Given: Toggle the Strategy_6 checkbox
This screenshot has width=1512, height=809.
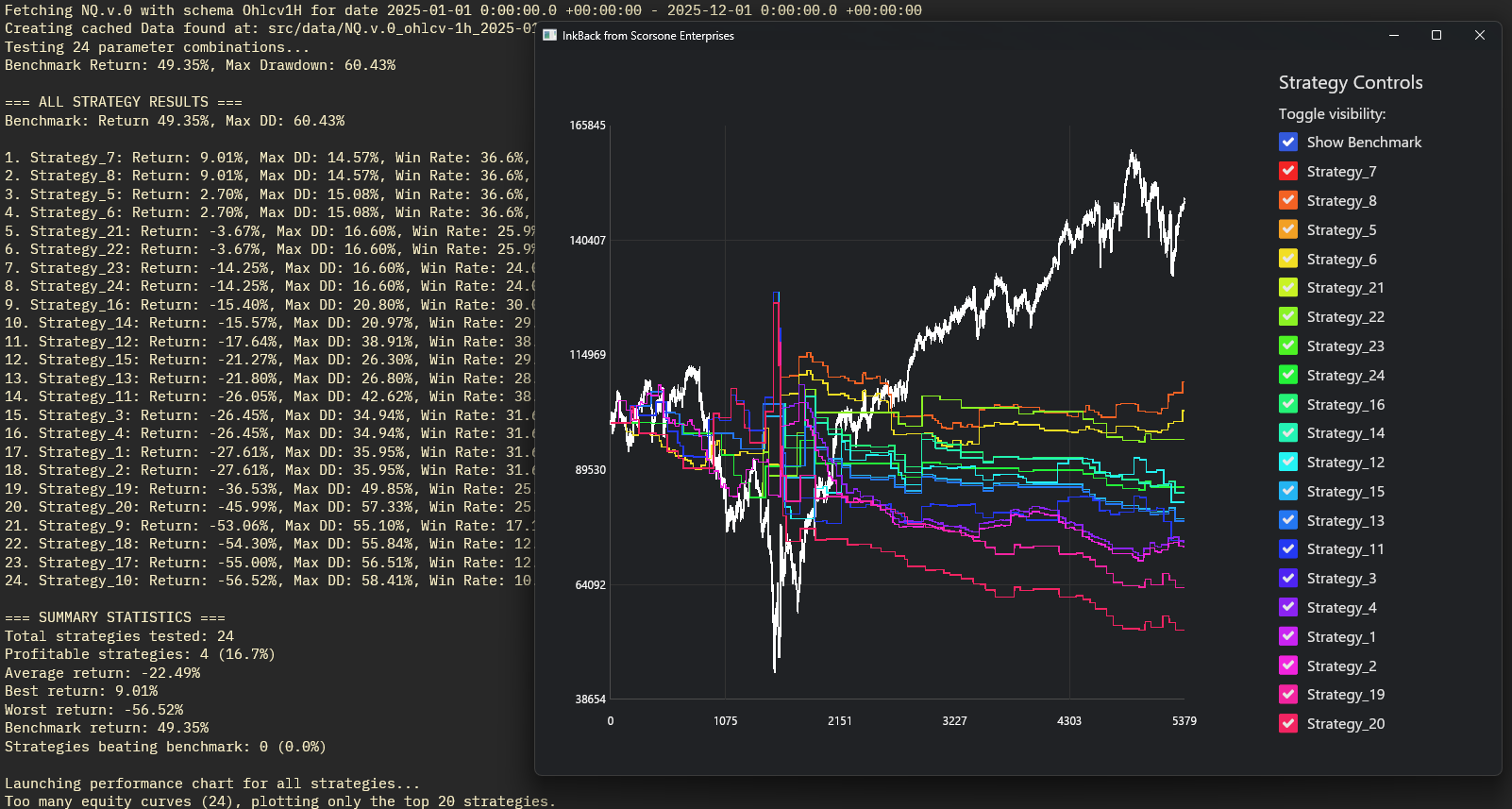Looking at the screenshot, I should click(1288, 259).
